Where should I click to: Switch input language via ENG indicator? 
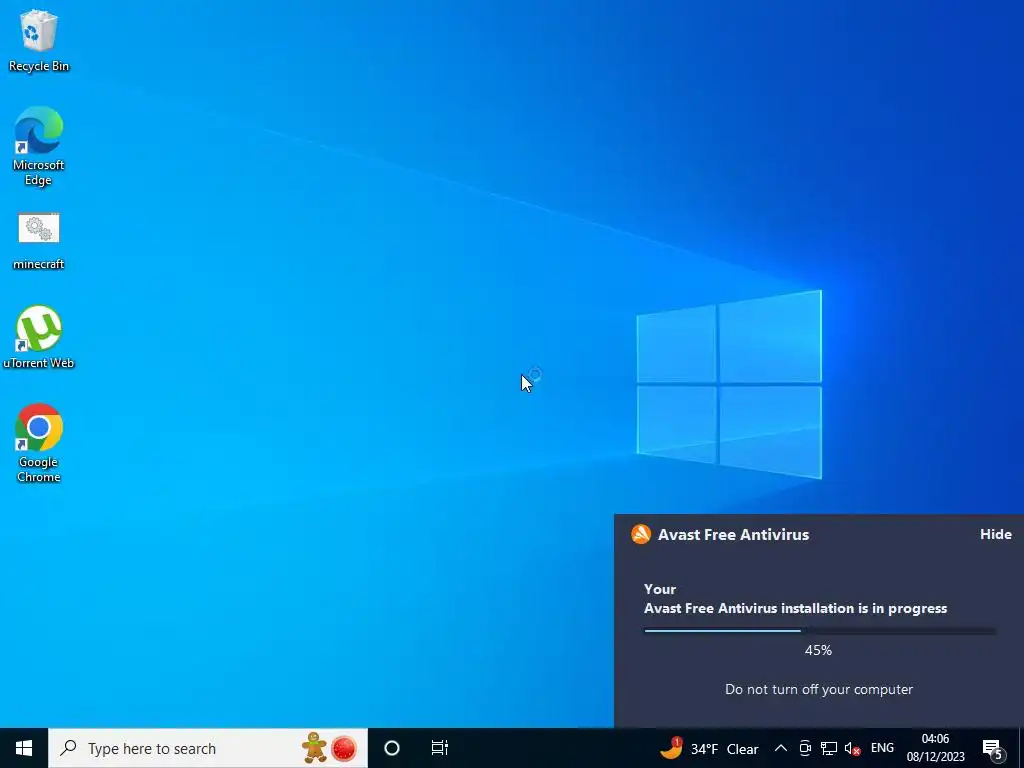882,748
